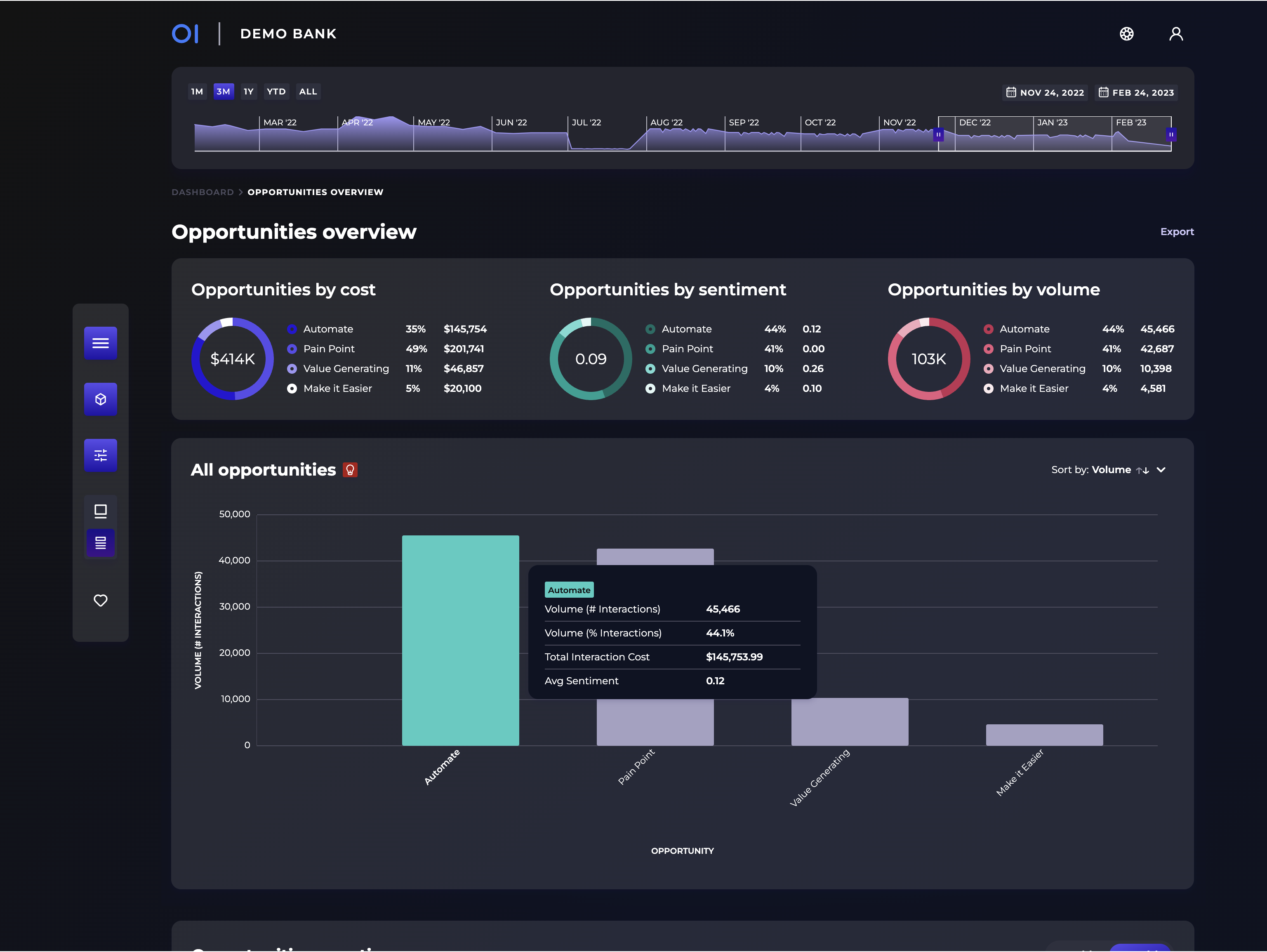The width and height of the screenshot is (1267, 952).
Task: Open the user profile icon
Action: click(1175, 34)
